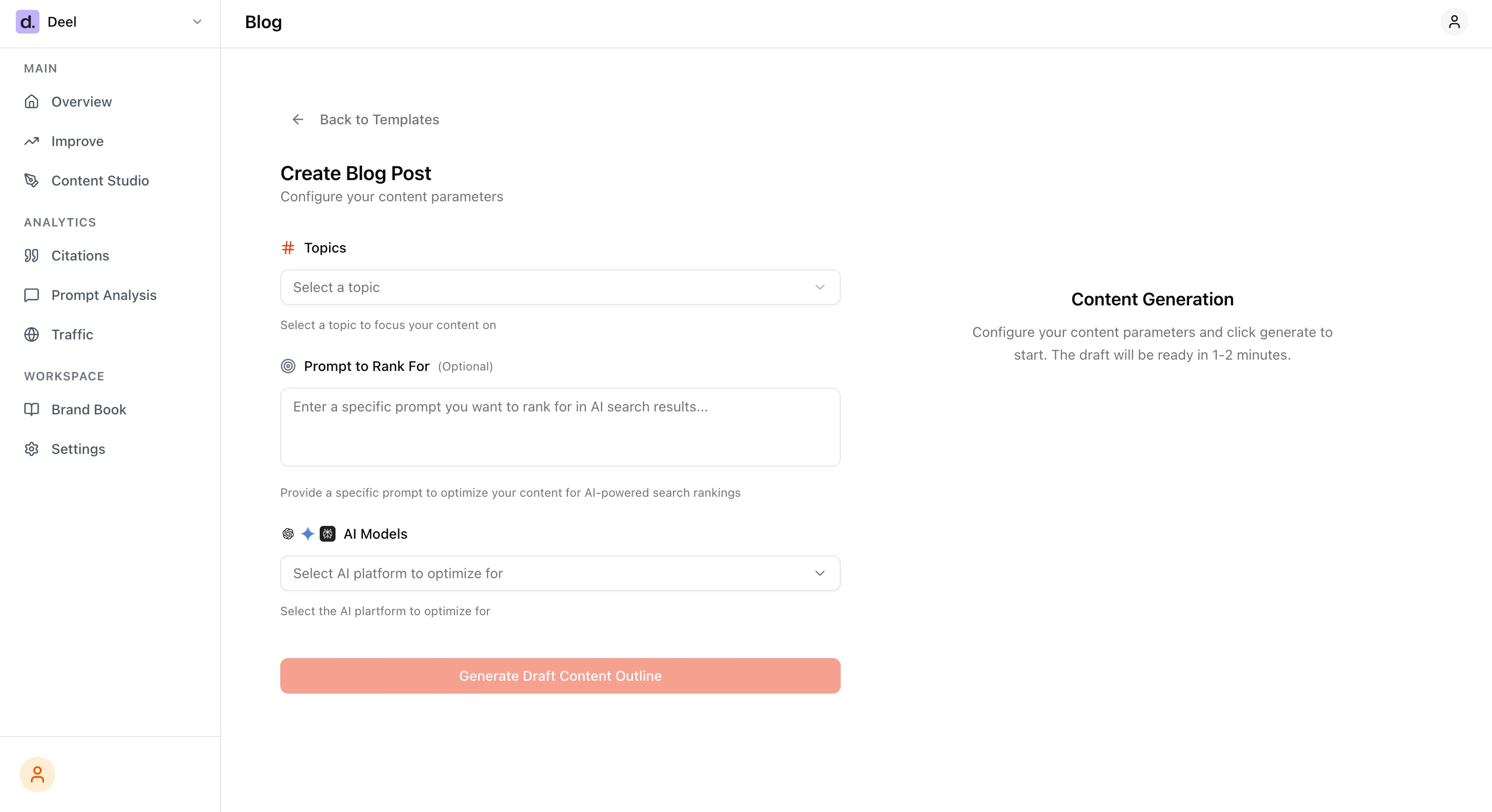This screenshot has width=1492, height=812.
Task: Go to the Overview page
Action: click(x=81, y=101)
